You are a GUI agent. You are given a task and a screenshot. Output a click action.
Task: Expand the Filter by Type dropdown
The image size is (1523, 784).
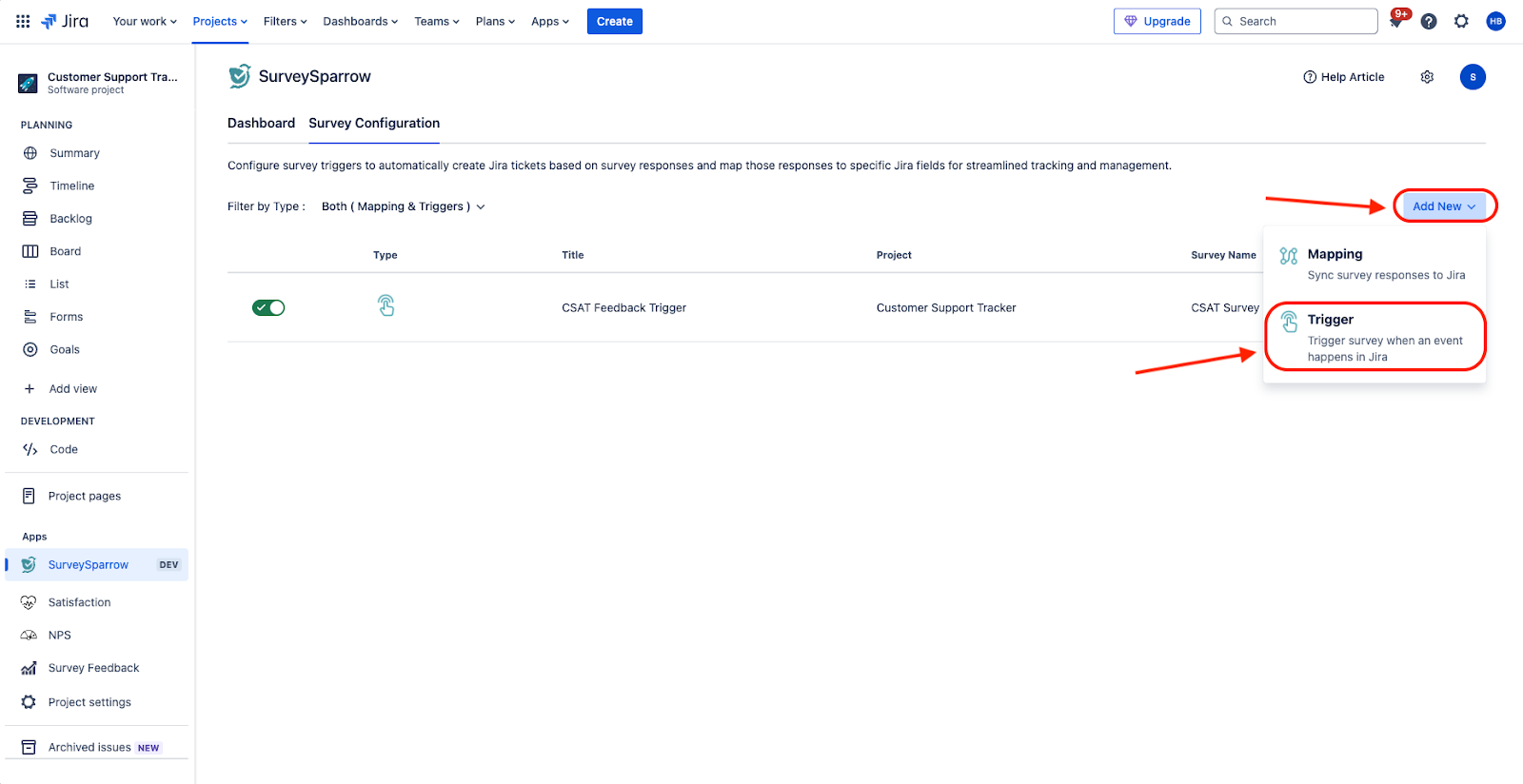404,206
